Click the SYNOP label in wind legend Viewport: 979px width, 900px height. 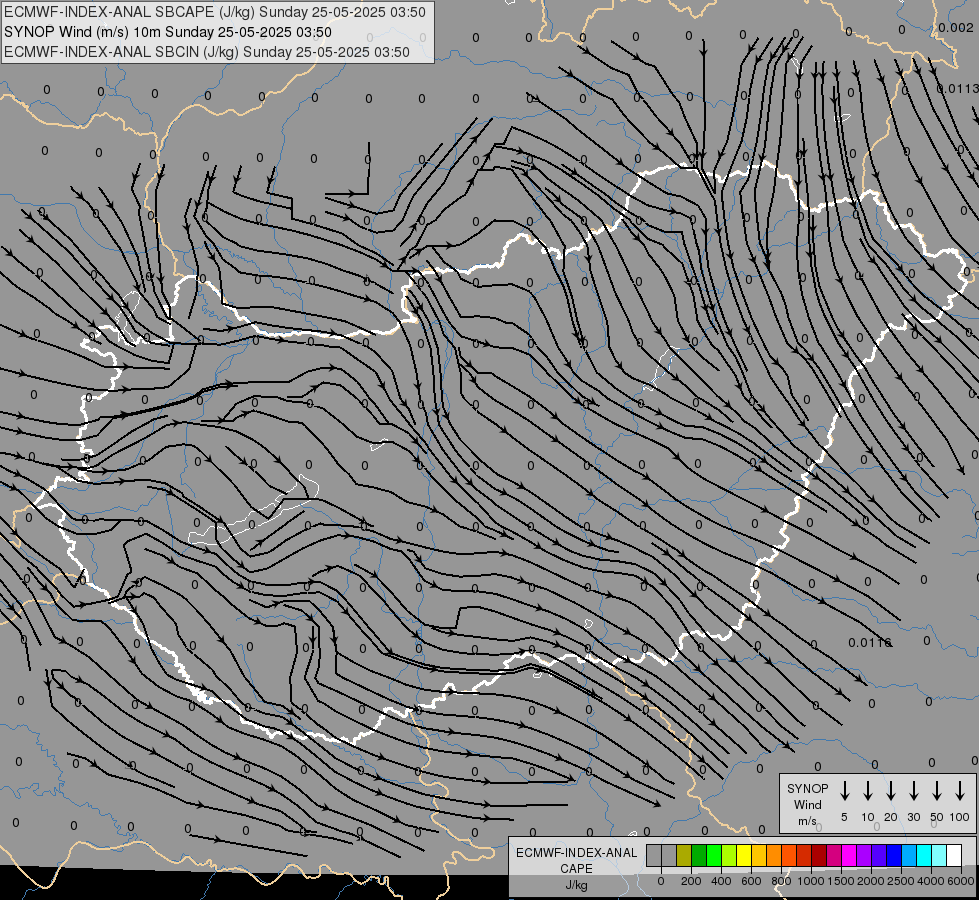[807, 789]
